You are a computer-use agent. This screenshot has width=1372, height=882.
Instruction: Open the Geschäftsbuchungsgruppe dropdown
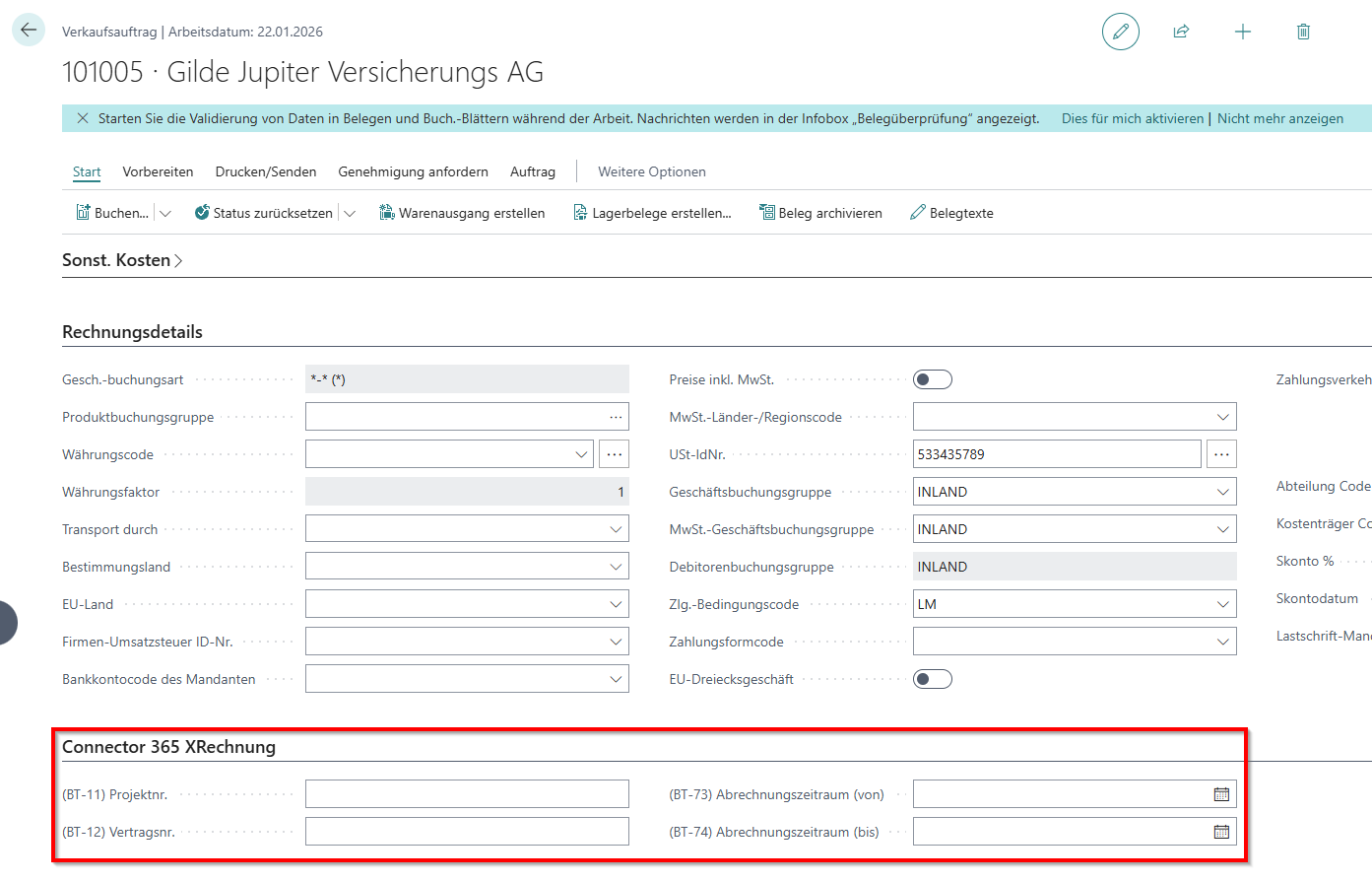coord(1223,492)
